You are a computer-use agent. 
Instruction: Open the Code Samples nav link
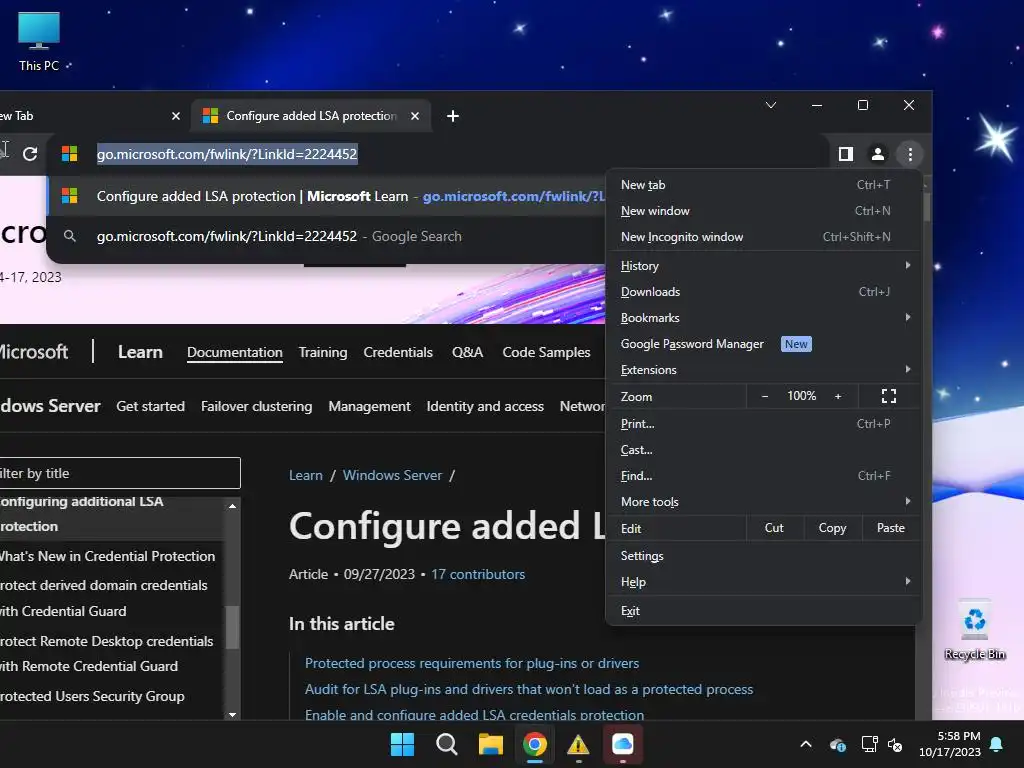546,352
